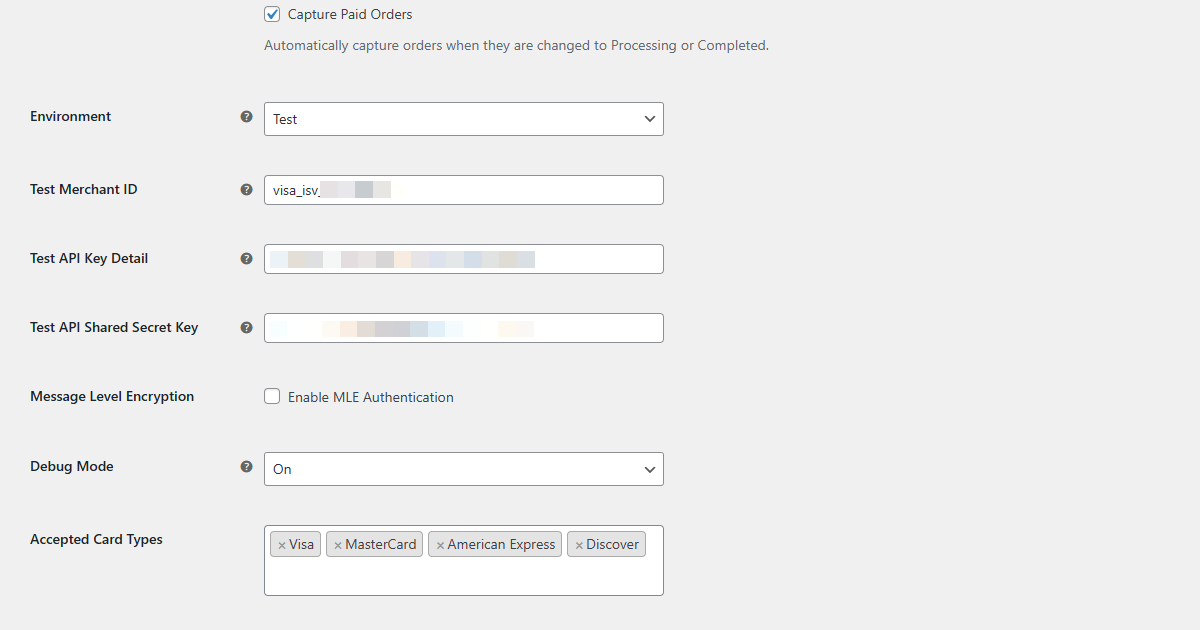Screen dimensions: 1200x630
Task: Open the Environment help tooltip icon
Action: tap(246, 117)
